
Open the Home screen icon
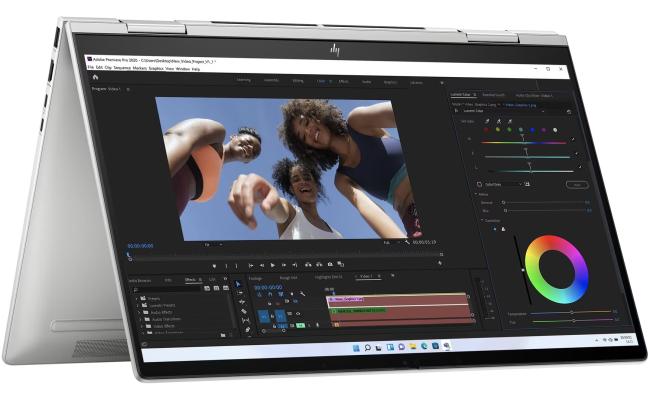coord(95,78)
